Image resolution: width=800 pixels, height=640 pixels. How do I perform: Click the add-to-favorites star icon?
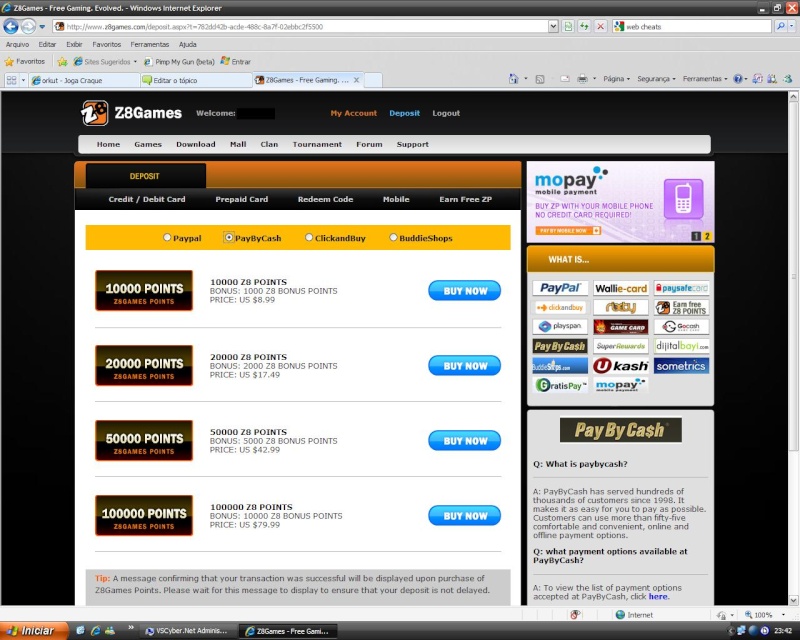click(62, 62)
